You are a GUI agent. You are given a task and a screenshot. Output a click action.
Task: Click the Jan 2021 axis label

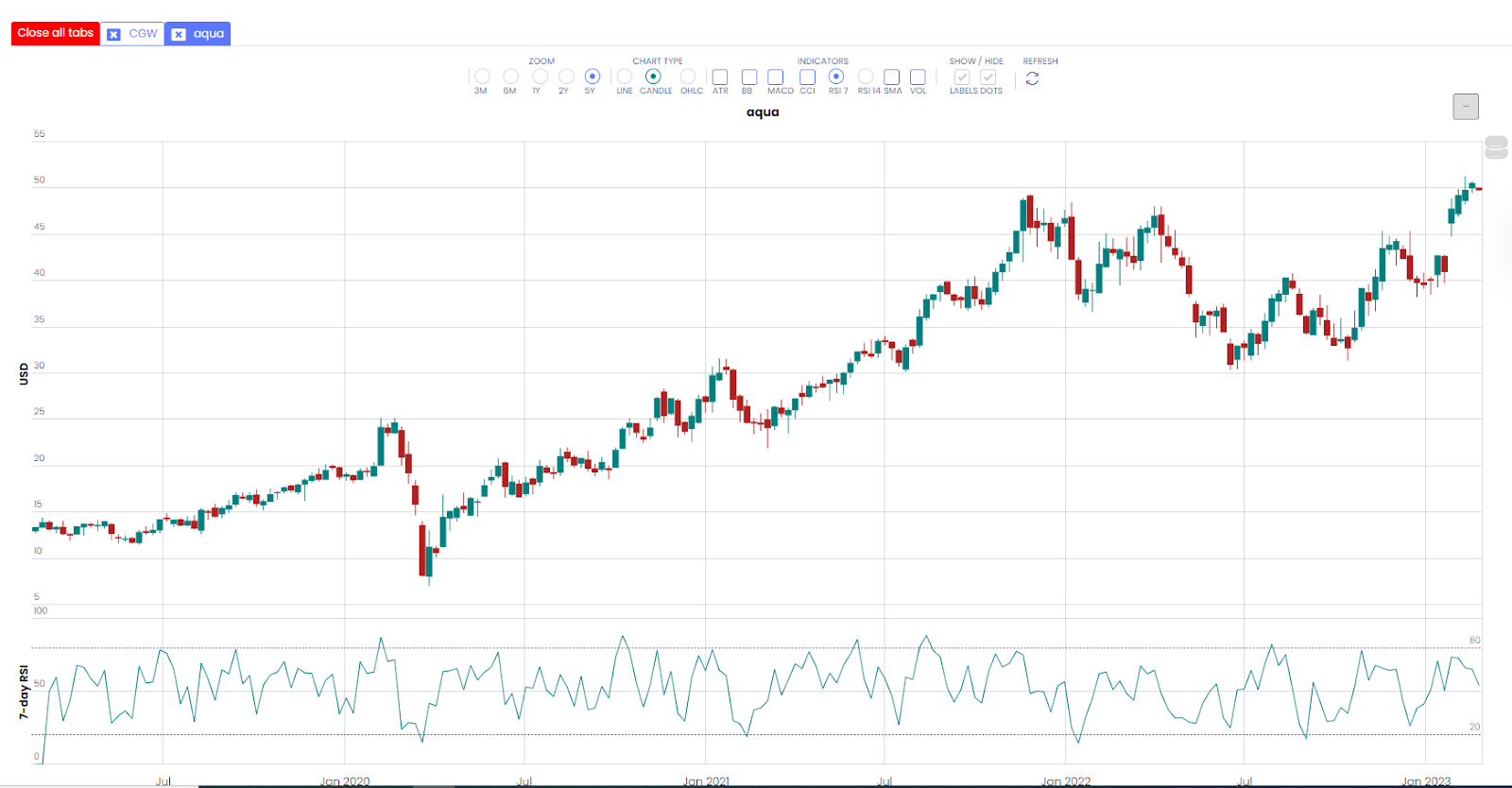(706, 781)
